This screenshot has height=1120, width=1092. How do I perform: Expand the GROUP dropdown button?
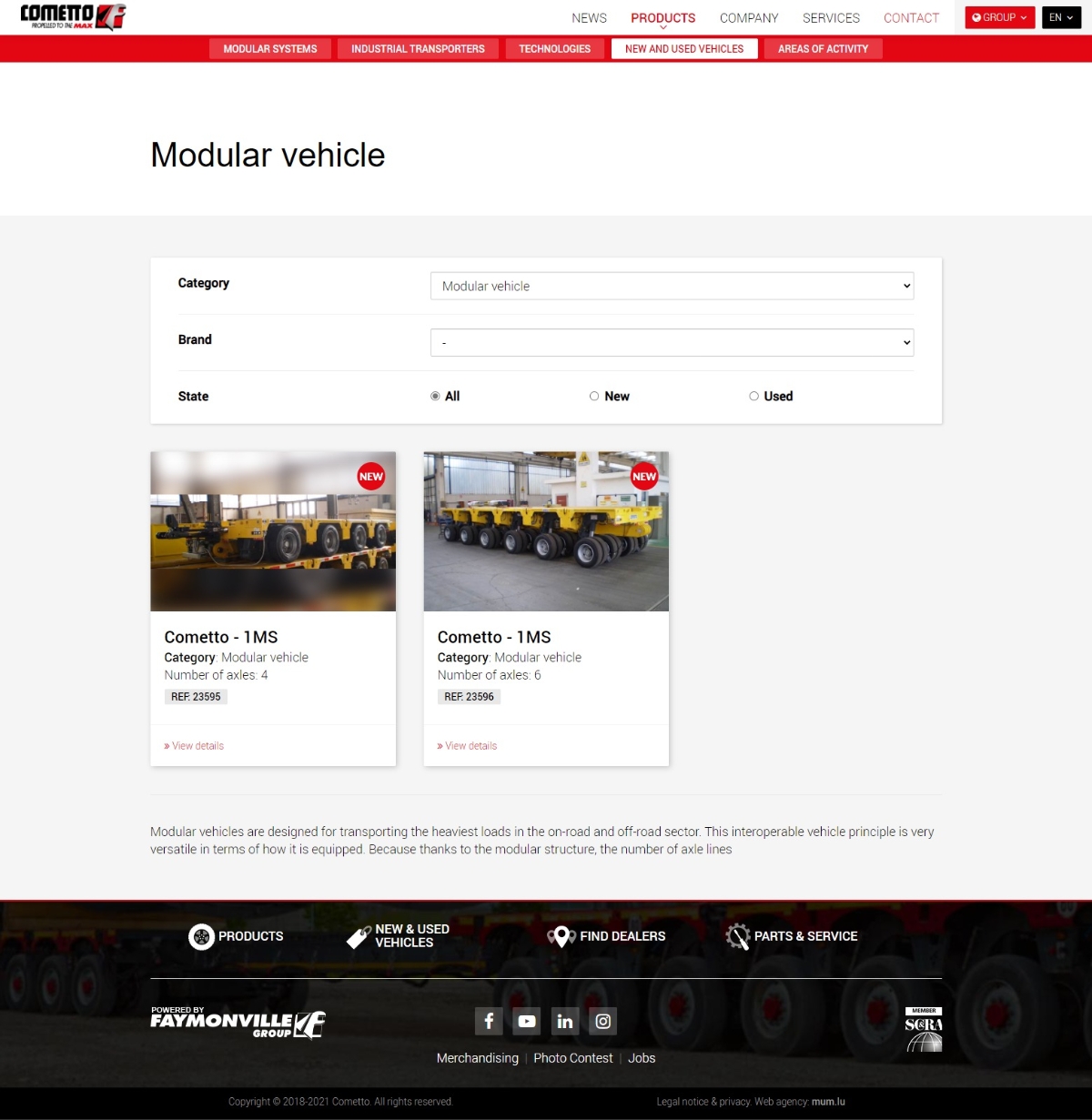tap(1000, 17)
